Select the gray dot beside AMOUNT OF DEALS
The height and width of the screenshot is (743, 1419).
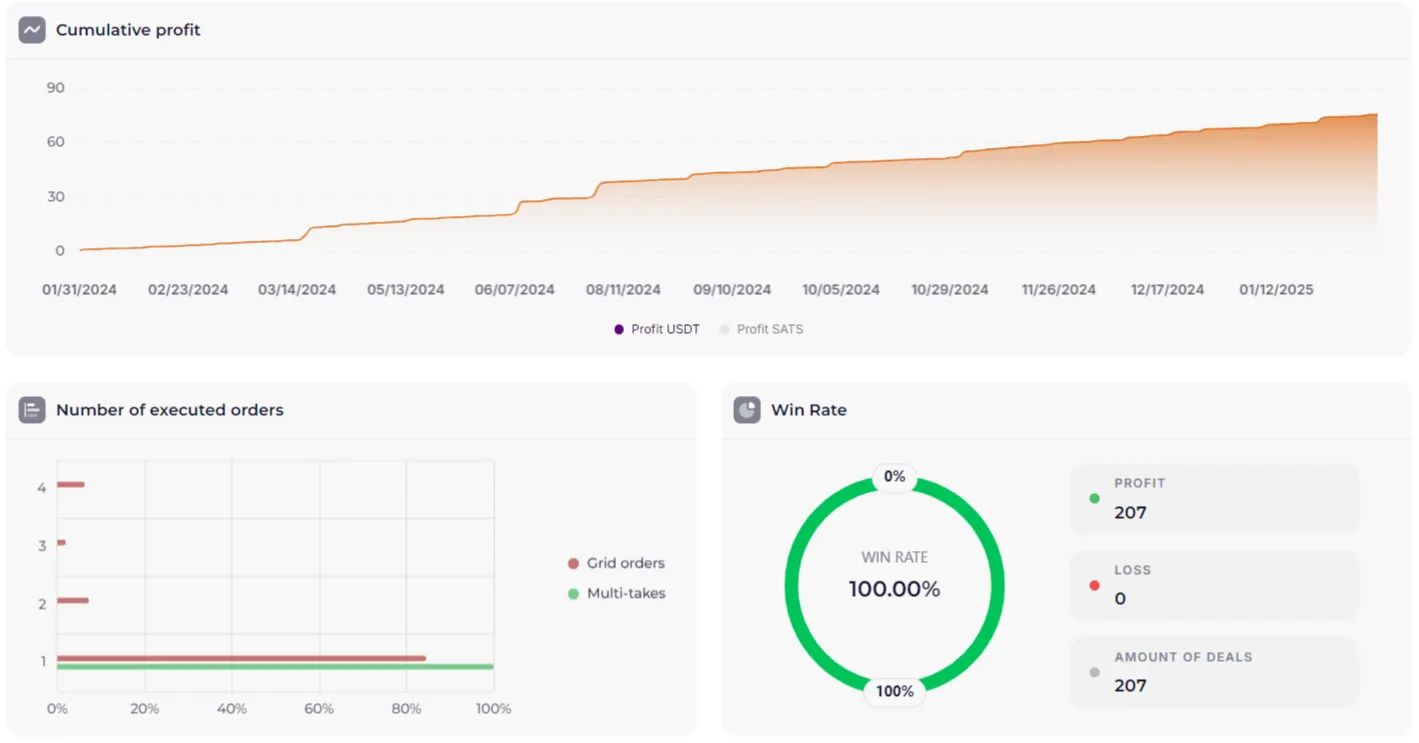click(1094, 672)
